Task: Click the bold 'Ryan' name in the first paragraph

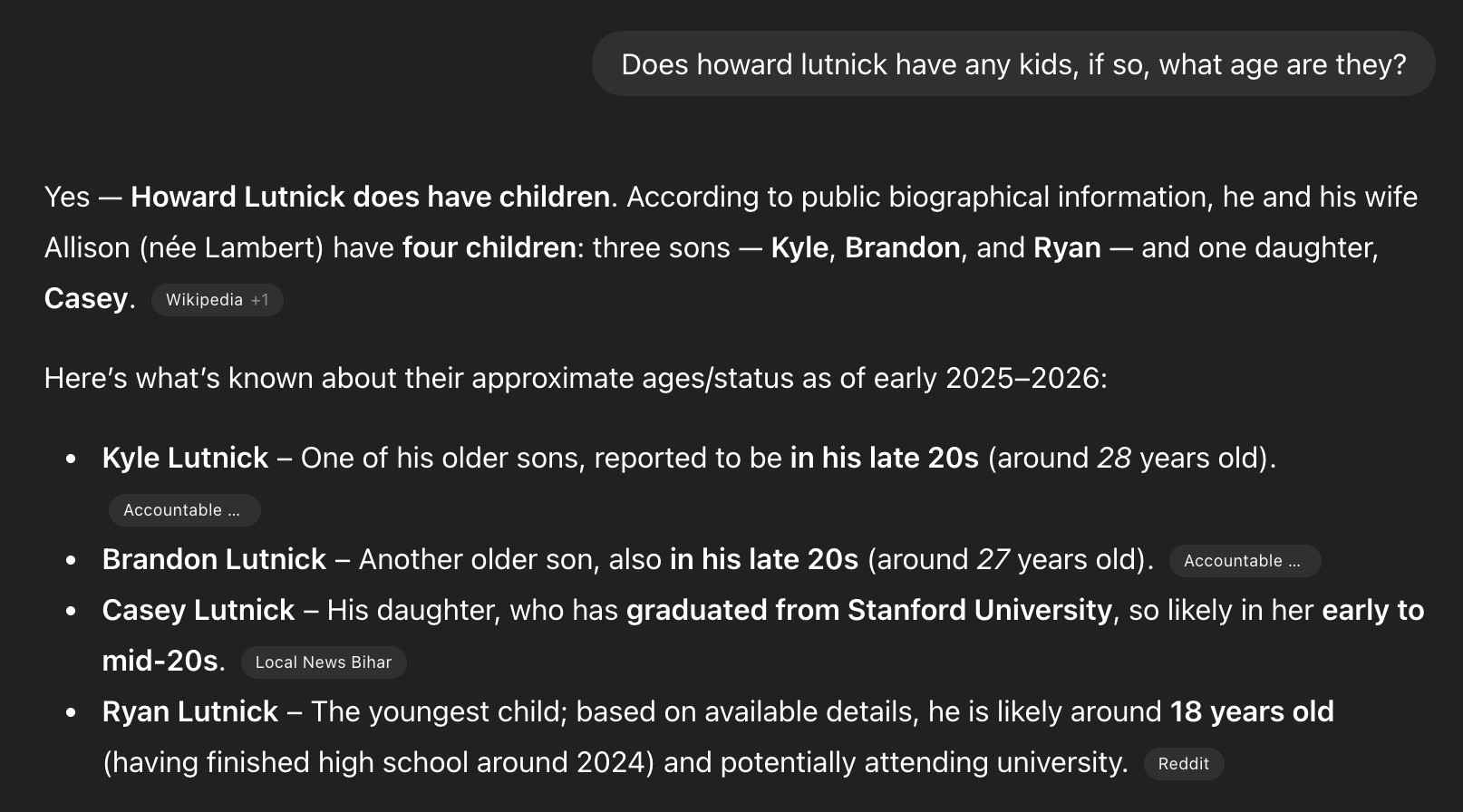Action: (1067, 247)
